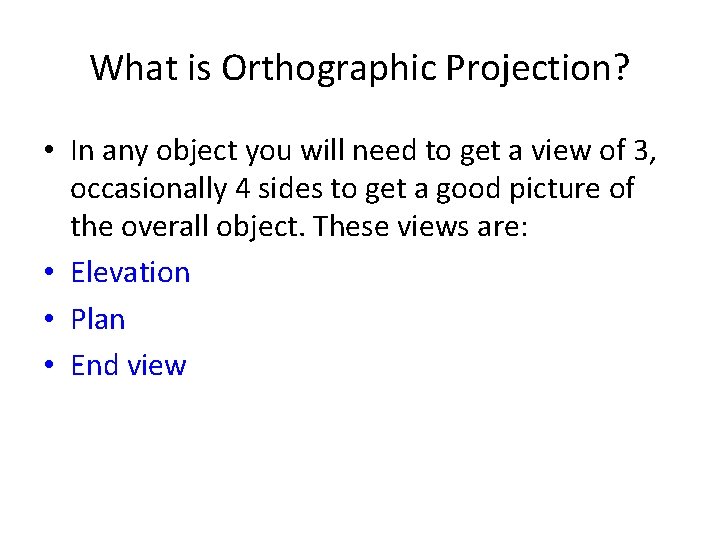Click the word "Orthographic" in the title
This screenshot has width=720, height=540.
330,68
